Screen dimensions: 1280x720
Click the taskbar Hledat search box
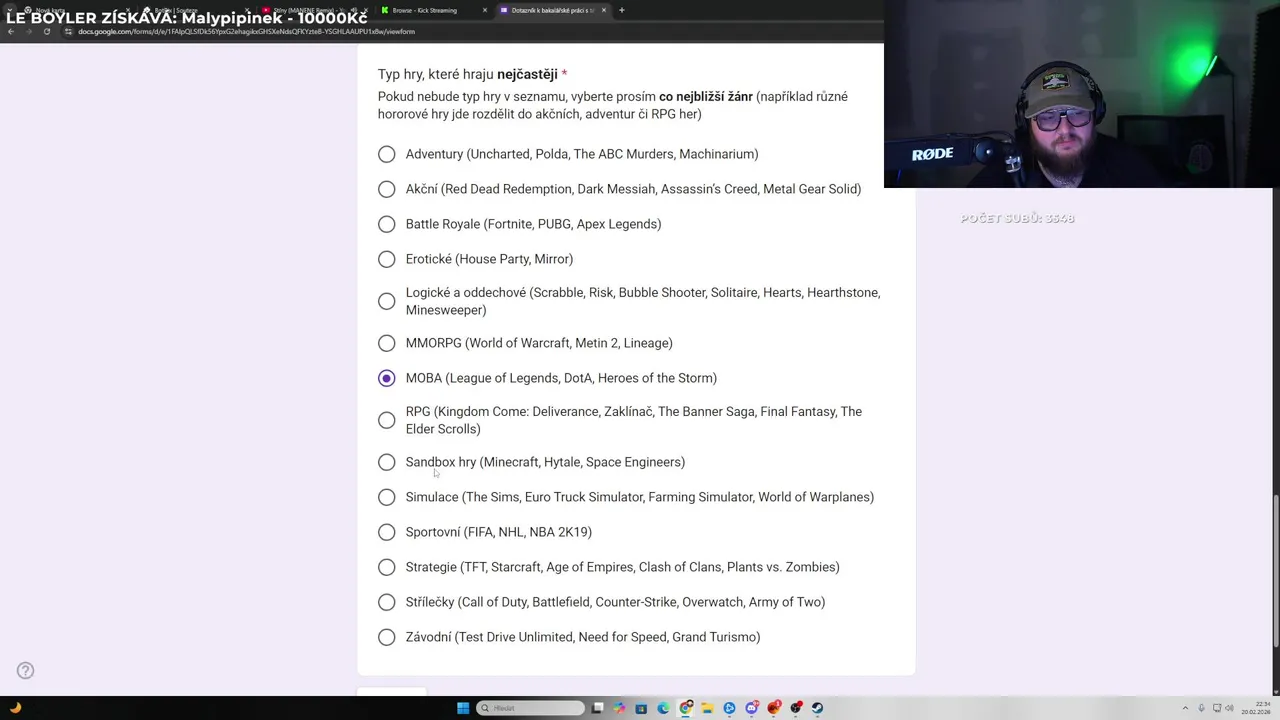[x=531, y=708]
